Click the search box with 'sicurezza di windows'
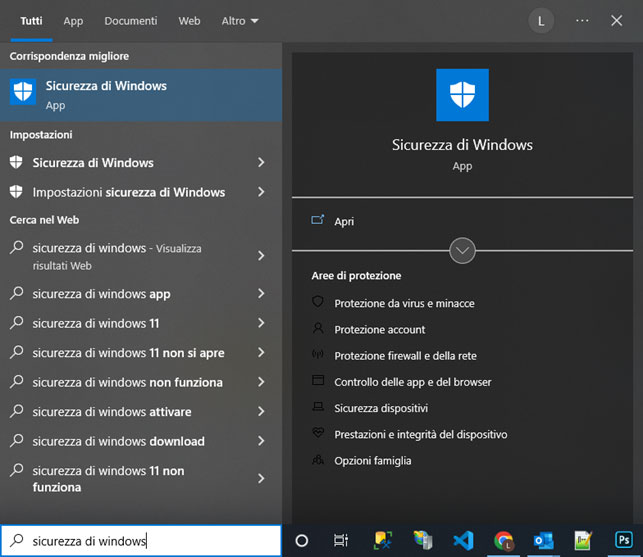The image size is (643, 557). [141, 541]
